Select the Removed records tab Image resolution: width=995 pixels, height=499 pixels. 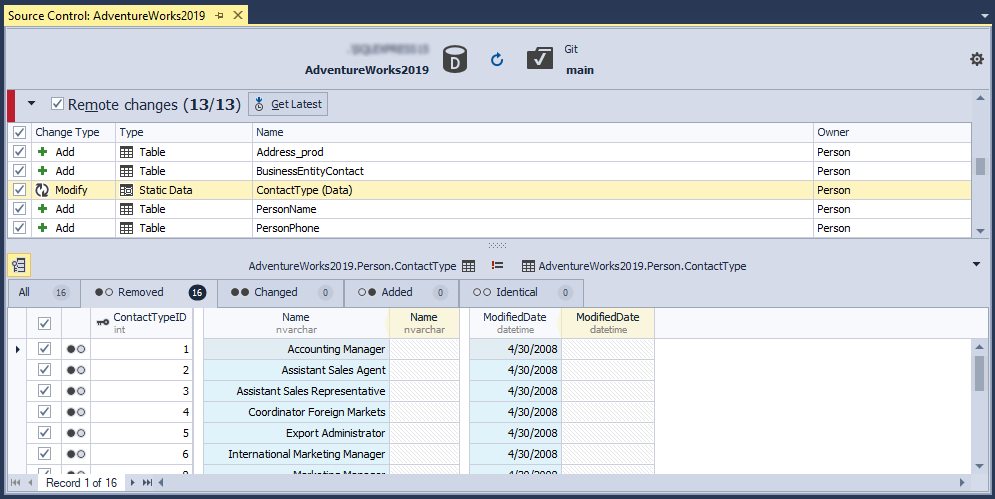149,293
